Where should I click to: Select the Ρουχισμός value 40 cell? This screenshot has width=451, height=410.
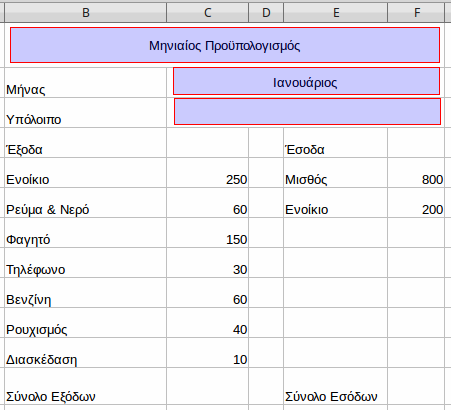[x=208, y=323]
